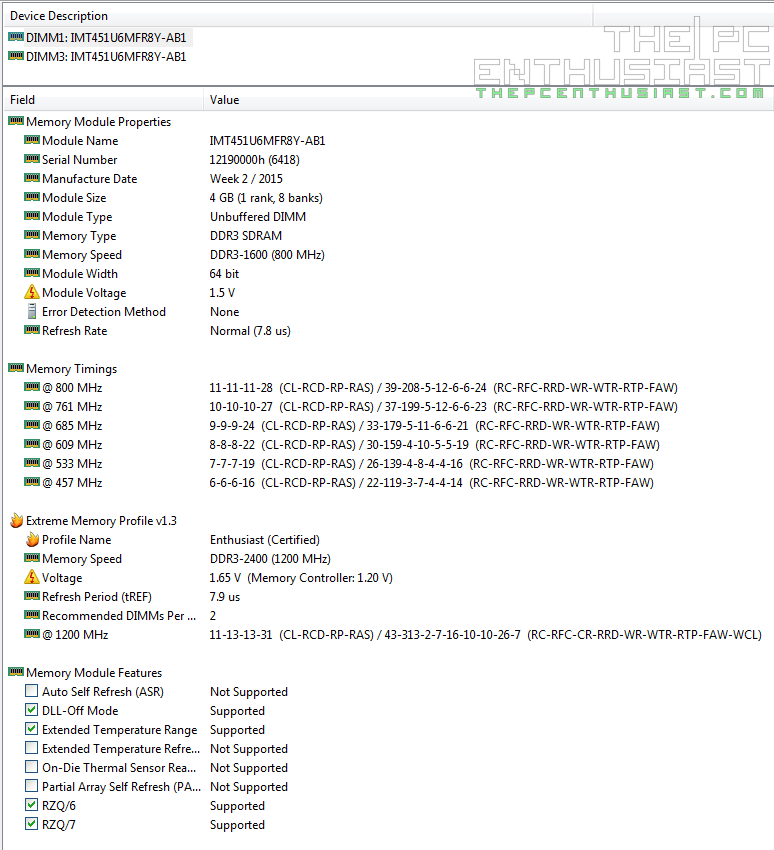This screenshot has width=774, height=850.
Task: Select Week 2 / 2015 manufacture date
Action: pyautogui.click(x=246, y=179)
